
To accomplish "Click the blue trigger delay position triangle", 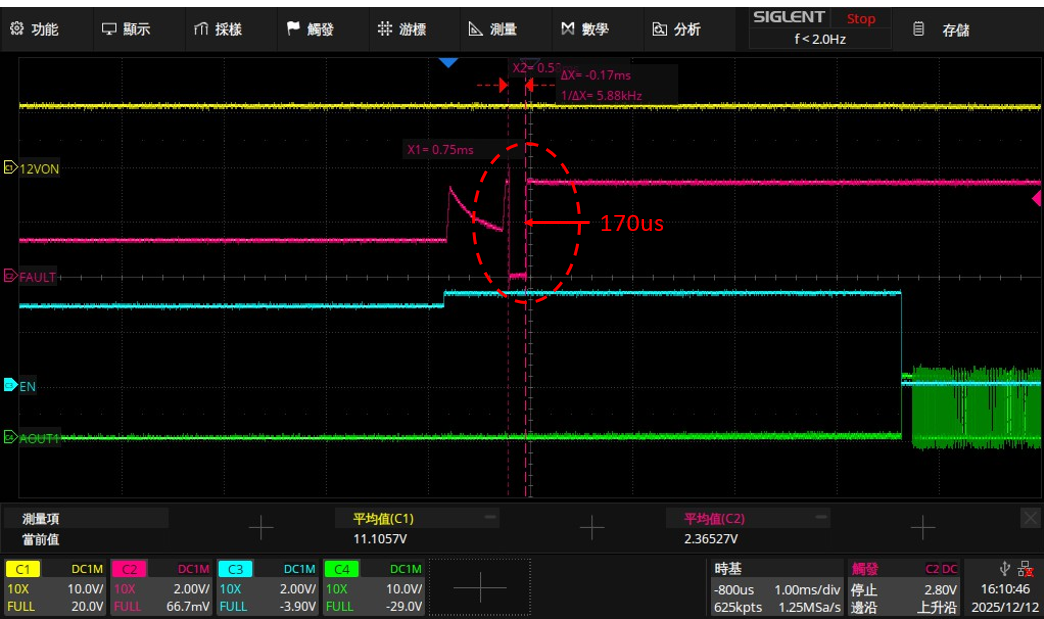I will coord(448,63).
